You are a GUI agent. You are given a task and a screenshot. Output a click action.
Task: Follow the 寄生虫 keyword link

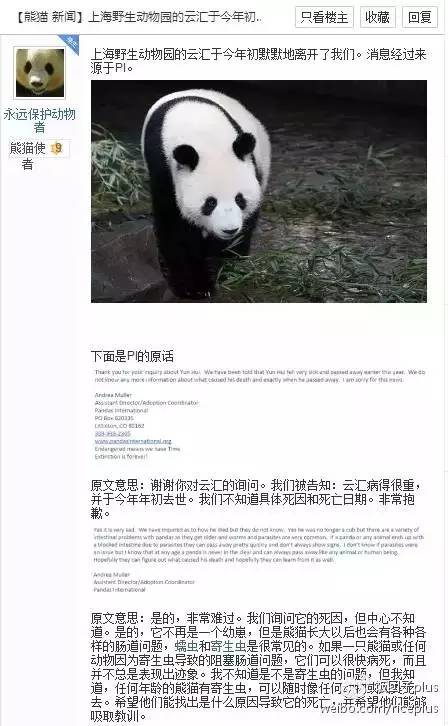point(229,646)
